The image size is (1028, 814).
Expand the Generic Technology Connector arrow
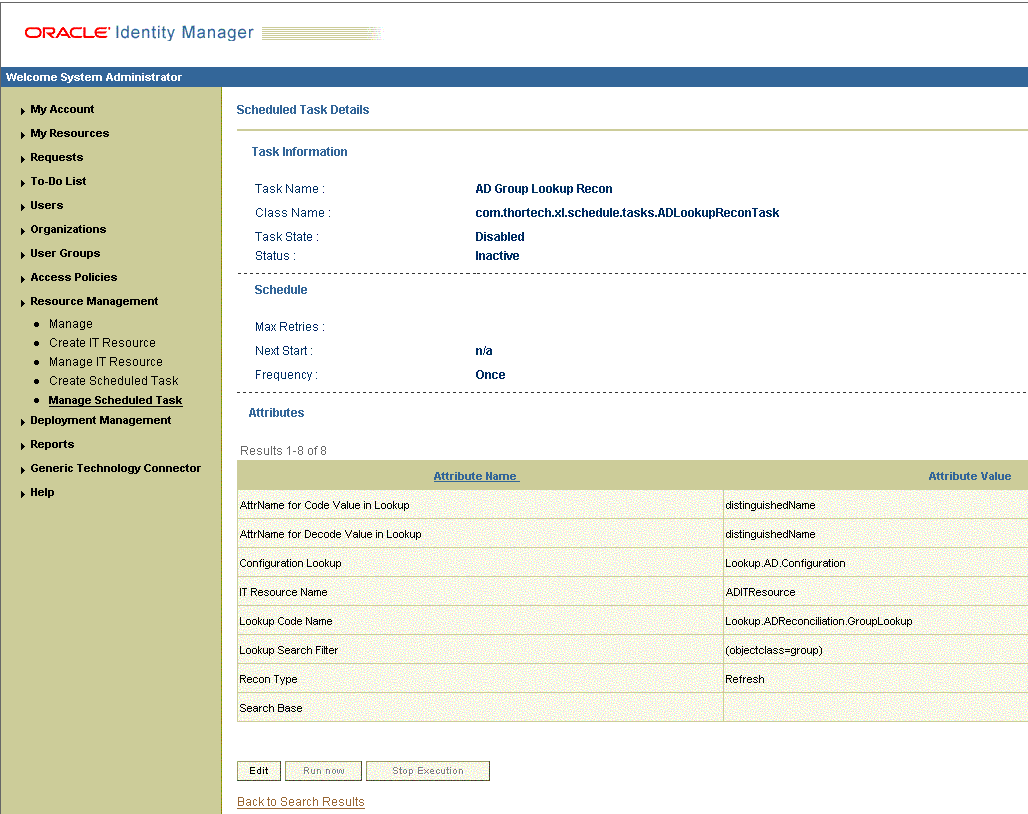23,470
